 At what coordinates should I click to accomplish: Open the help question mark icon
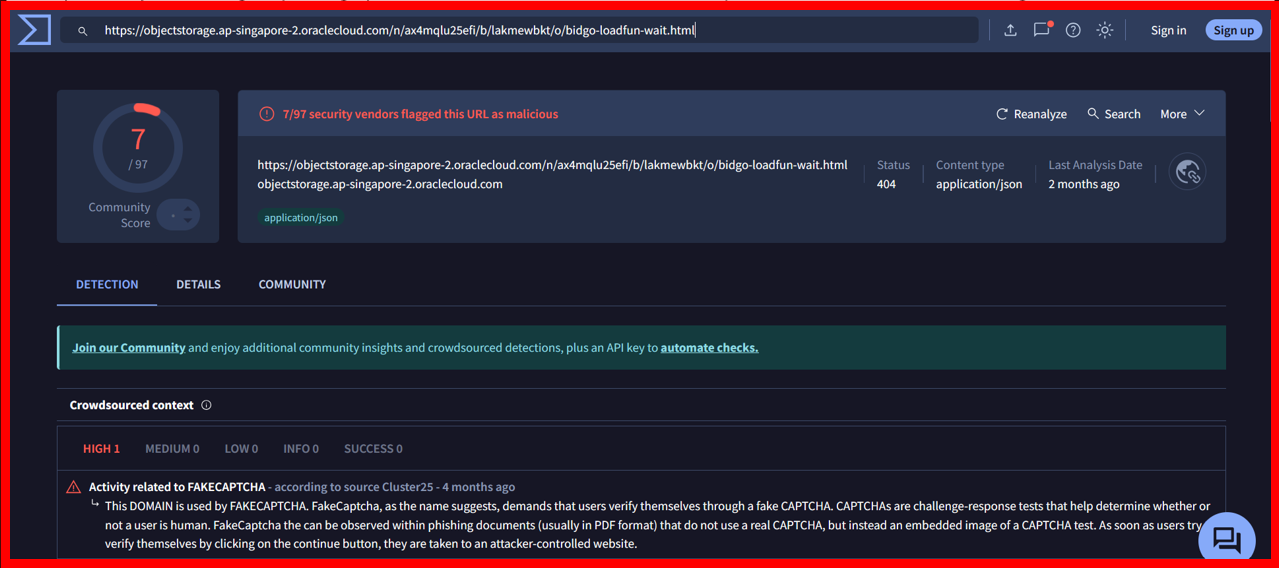(1073, 30)
